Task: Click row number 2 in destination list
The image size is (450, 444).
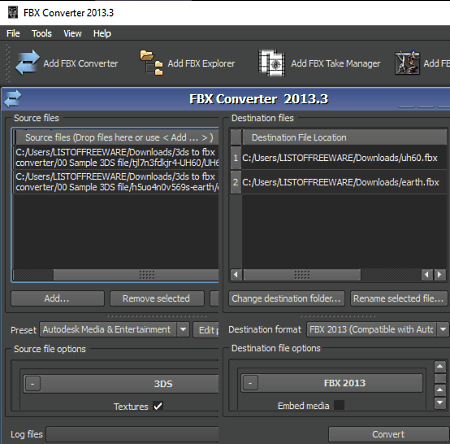Action: pos(236,182)
